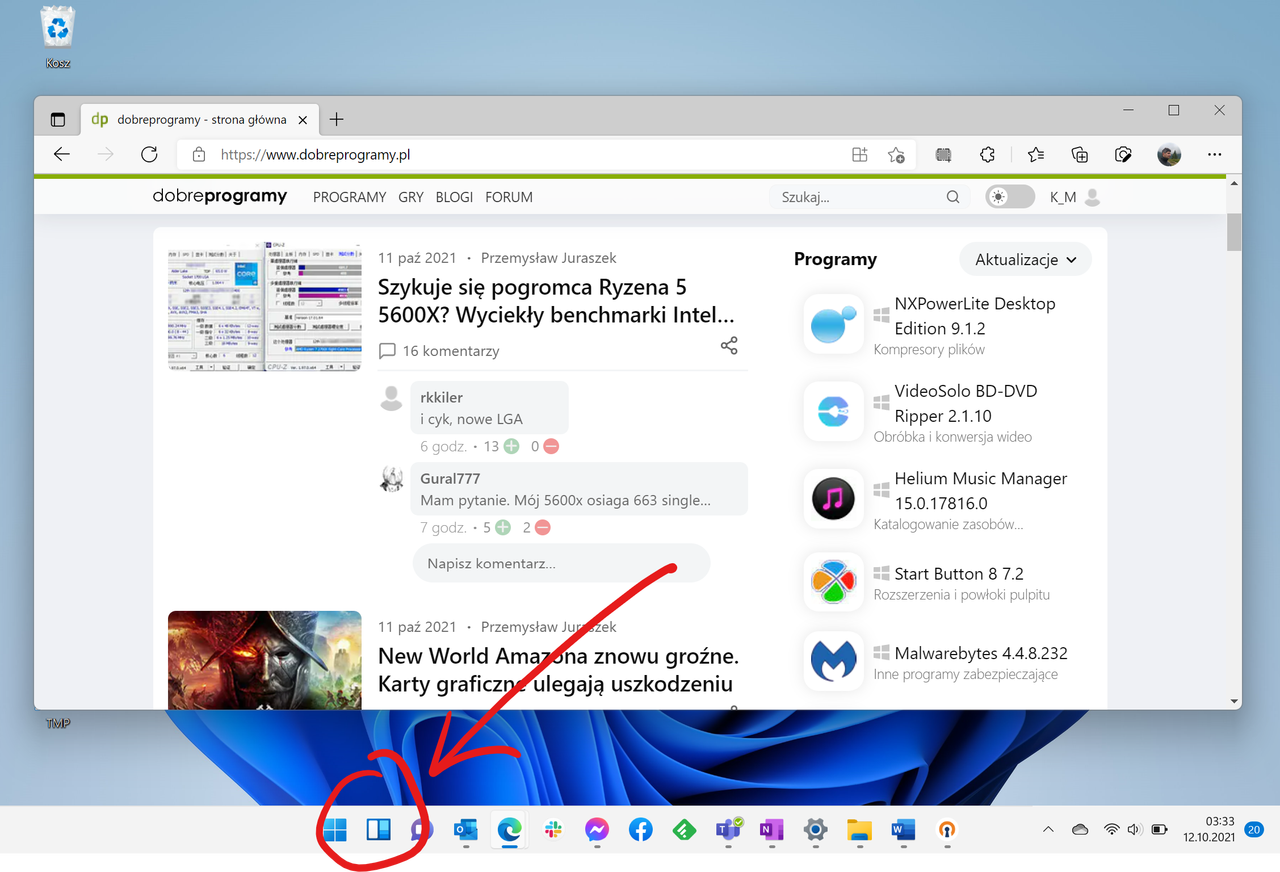1280x872 pixels.
Task: Add this page to favorites star
Action: point(896,155)
